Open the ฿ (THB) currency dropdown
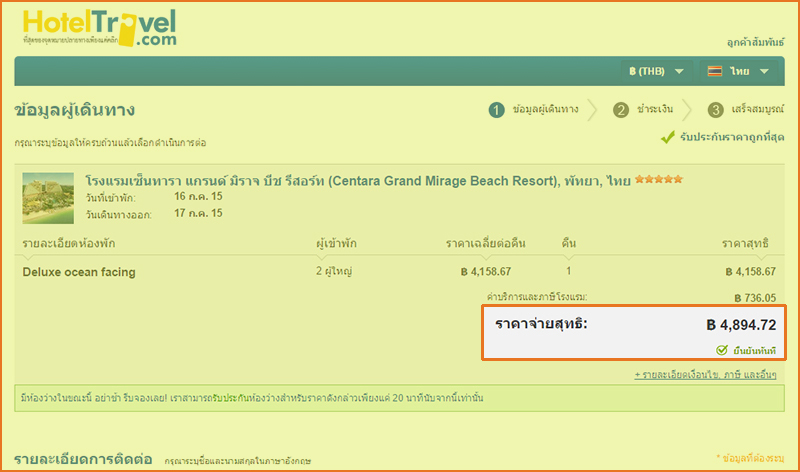 click(656, 71)
